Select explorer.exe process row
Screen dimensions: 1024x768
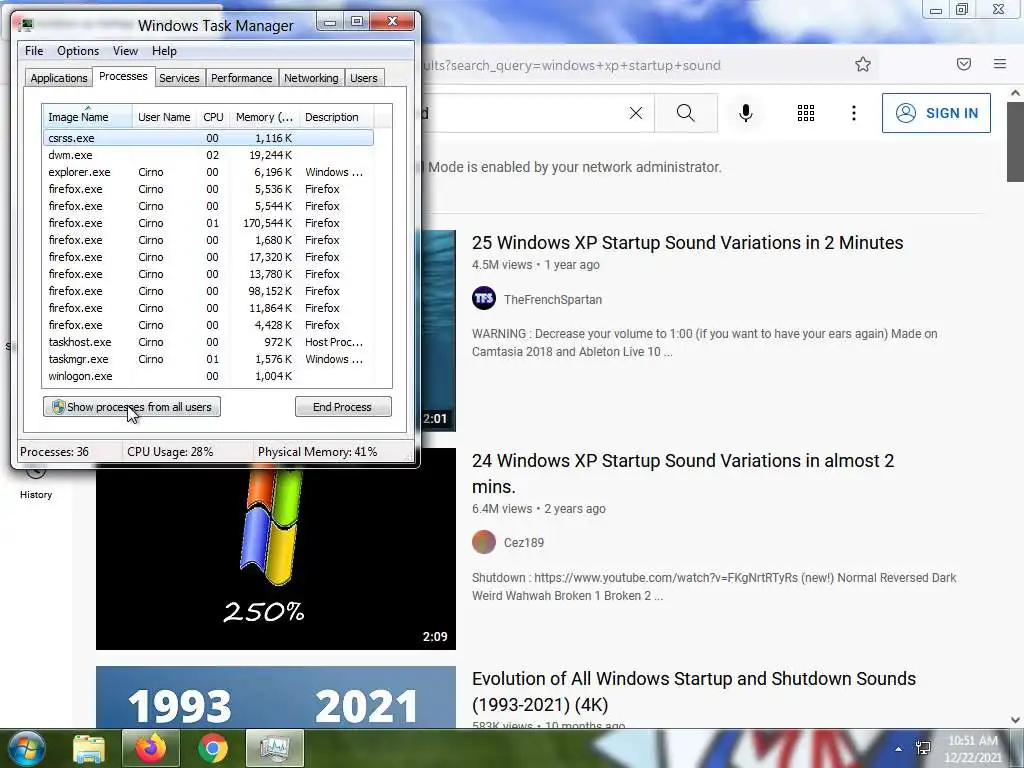[x=208, y=172]
